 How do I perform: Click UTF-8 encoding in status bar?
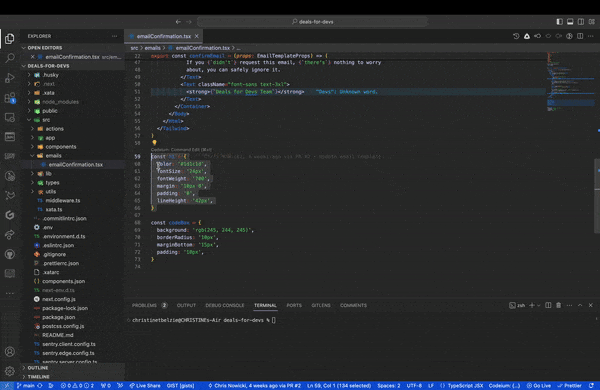[x=414, y=385]
